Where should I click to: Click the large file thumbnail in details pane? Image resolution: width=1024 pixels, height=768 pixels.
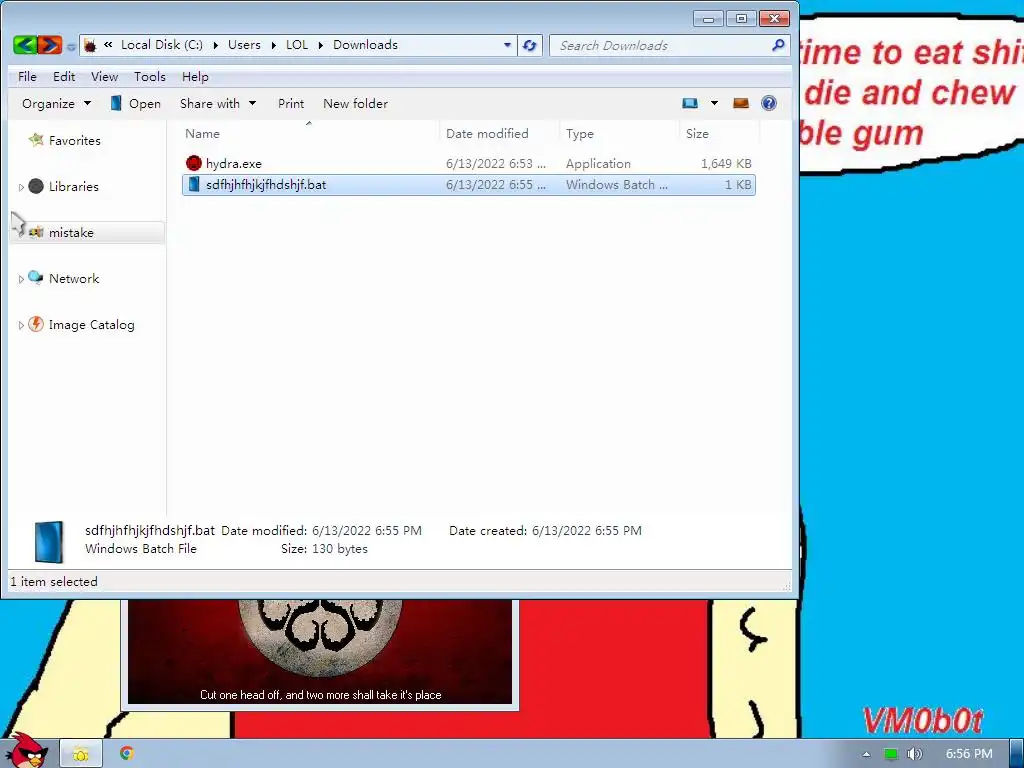click(x=49, y=541)
